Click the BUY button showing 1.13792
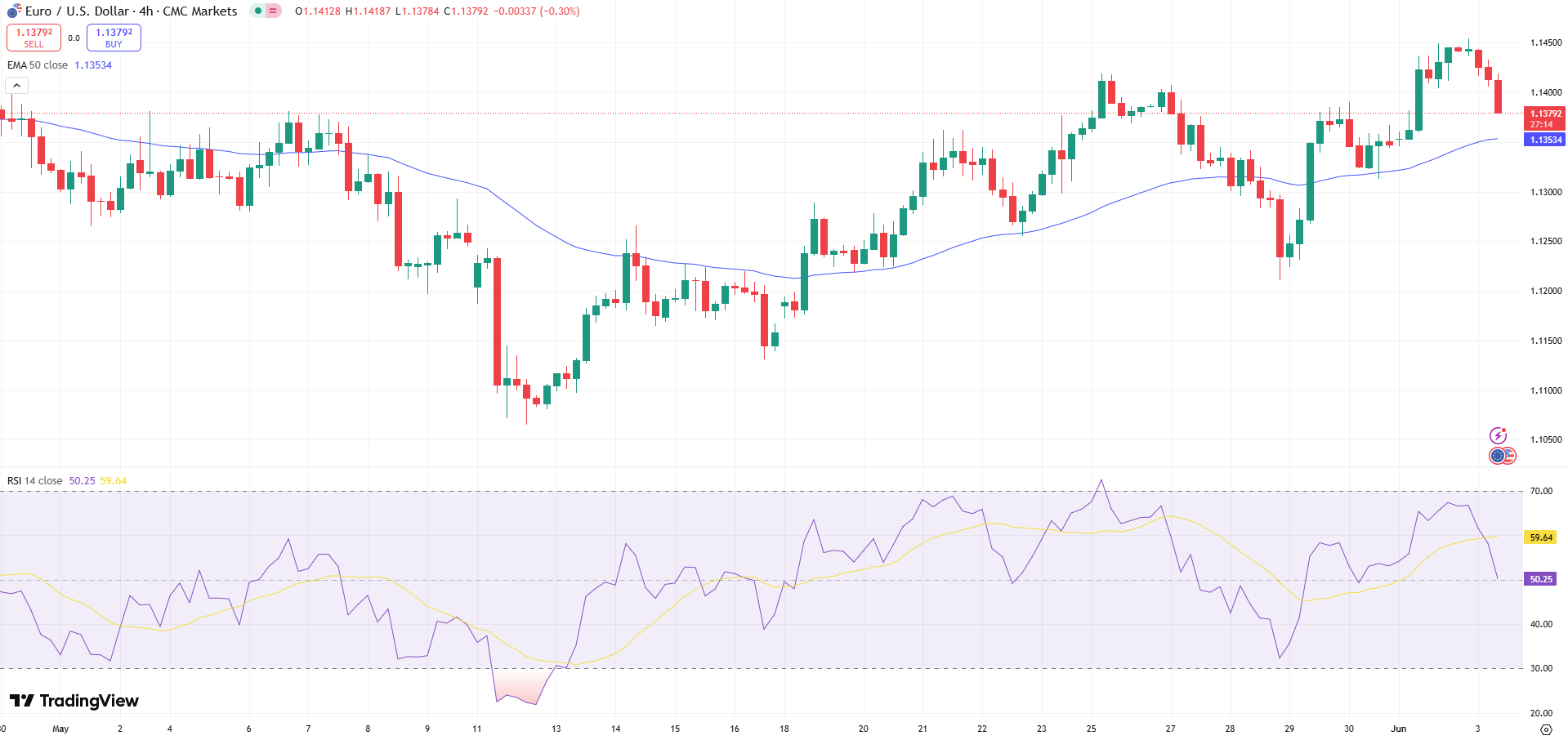1568x740 pixels. [114, 37]
